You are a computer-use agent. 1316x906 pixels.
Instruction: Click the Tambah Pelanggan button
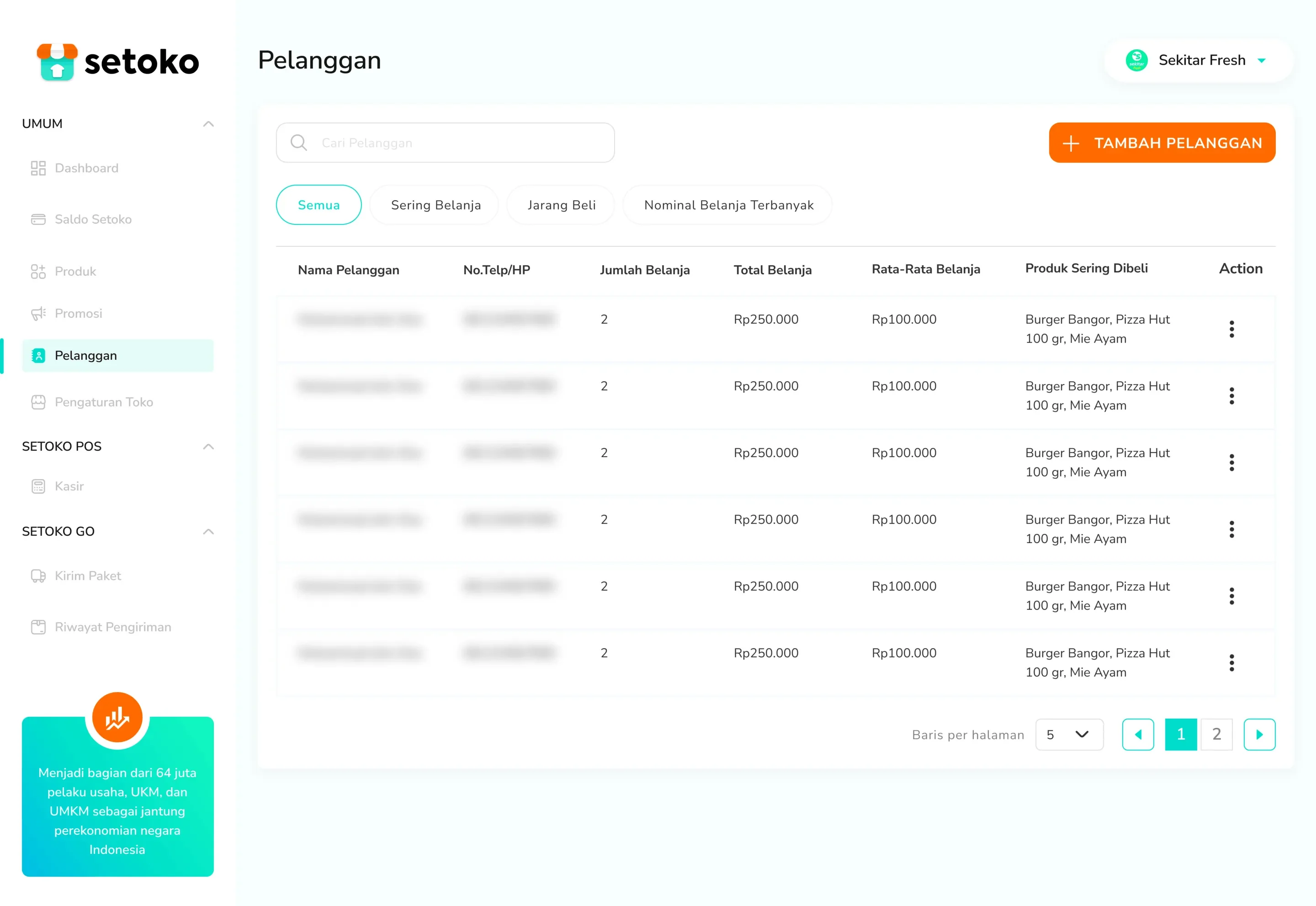[1162, 143]
